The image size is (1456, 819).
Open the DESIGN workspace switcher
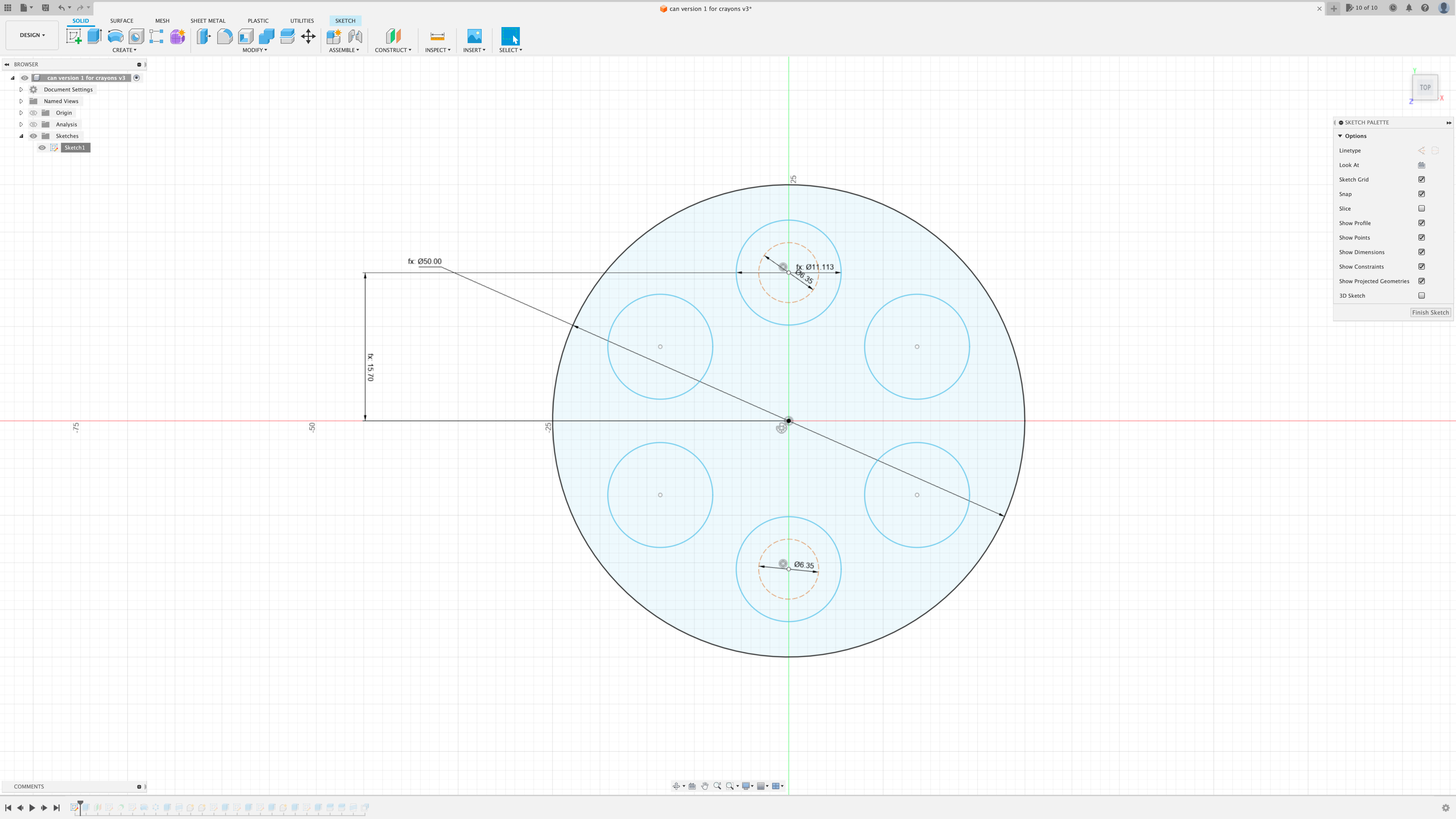pyautogui.click(x=32, y=34)
